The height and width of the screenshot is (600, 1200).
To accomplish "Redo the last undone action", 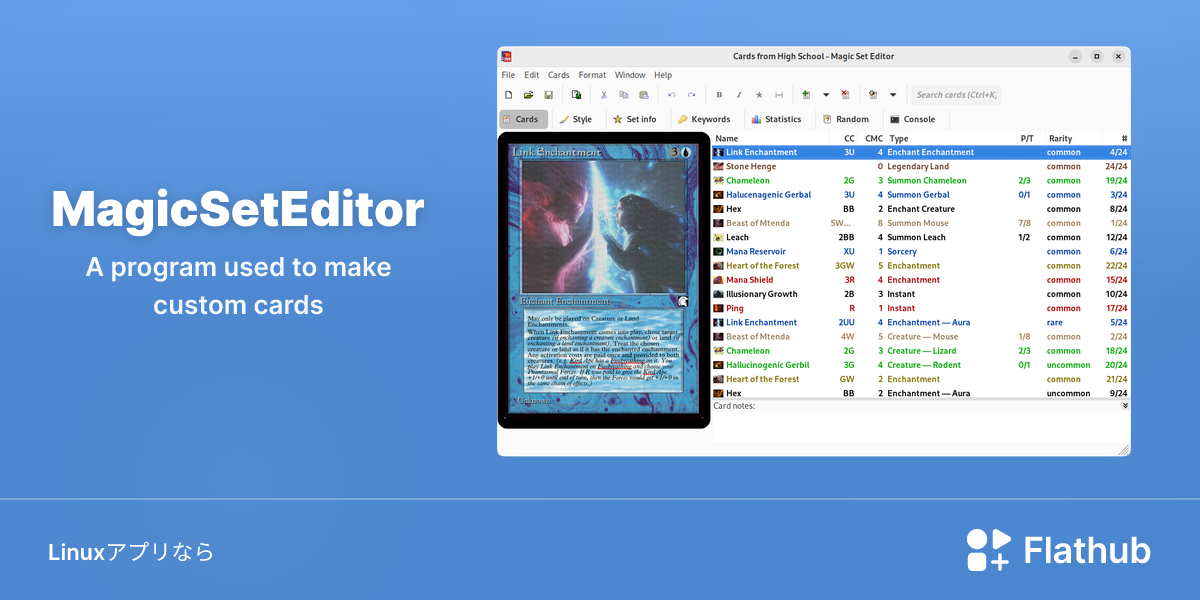I will 691,95.
